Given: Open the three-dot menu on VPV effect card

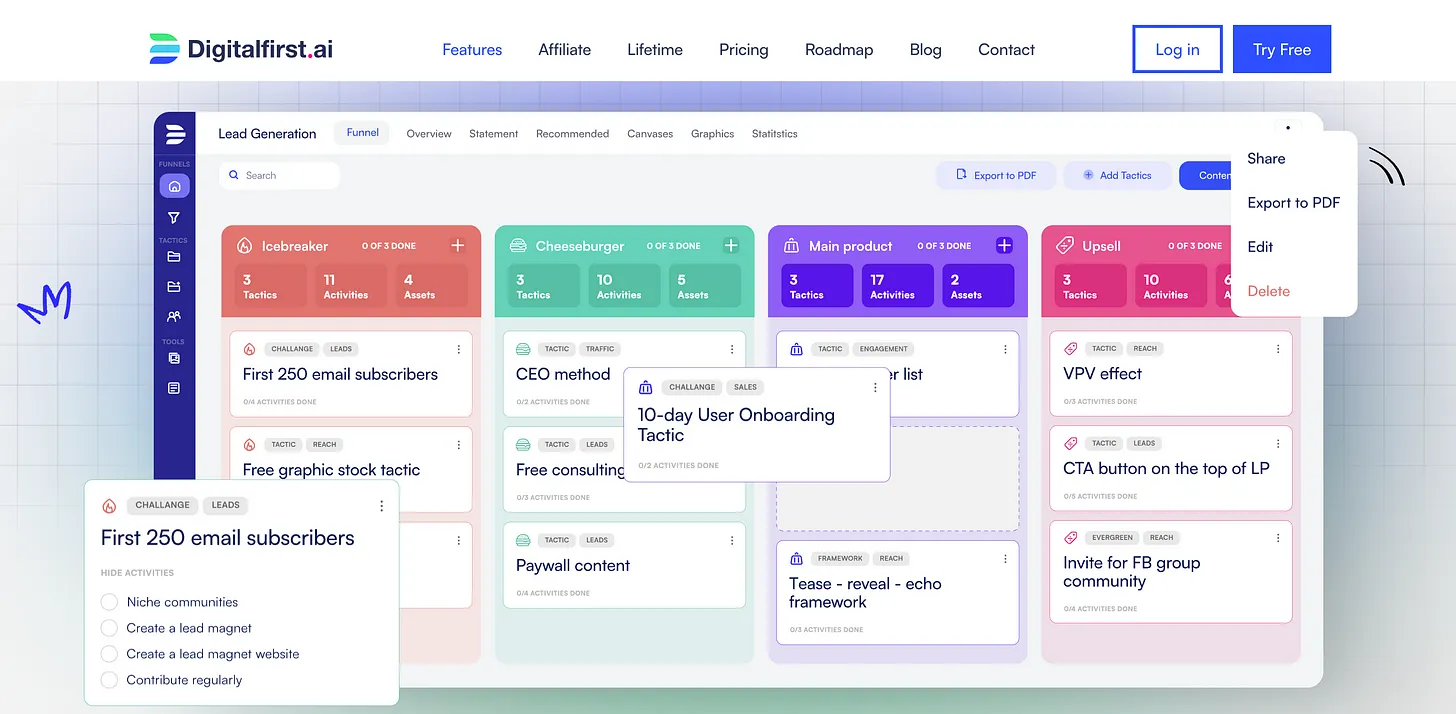Looking at the screenshot, I should pyautogui.click(x=1278, y=349).
